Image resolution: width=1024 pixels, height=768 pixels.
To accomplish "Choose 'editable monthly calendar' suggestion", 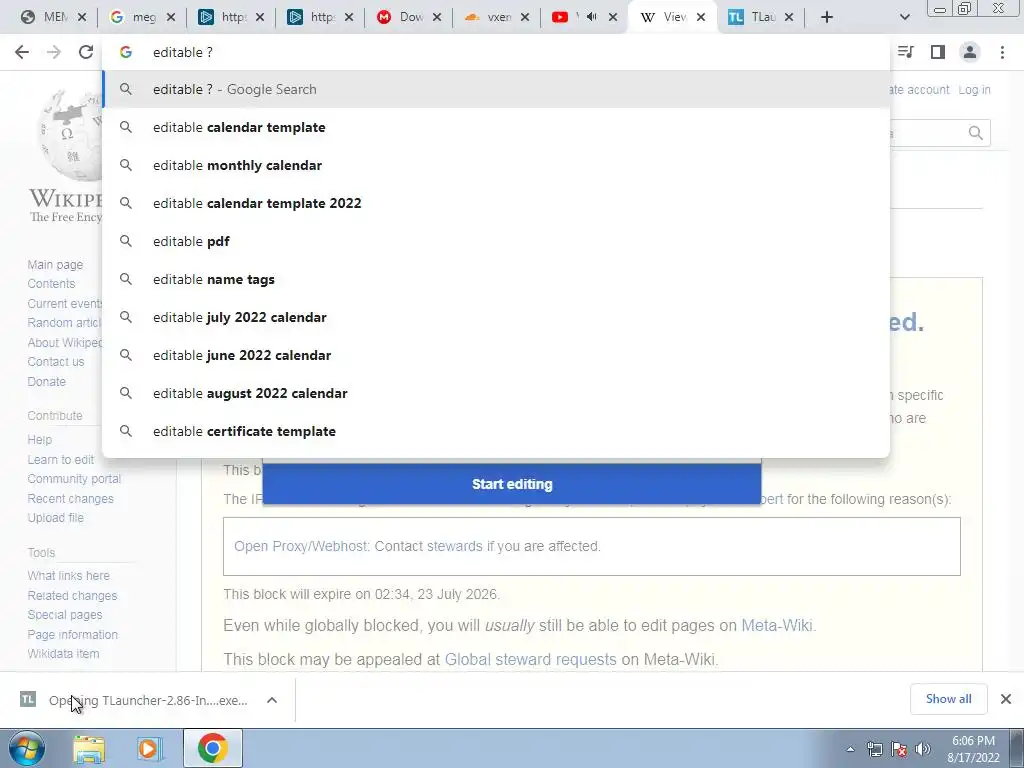I will (x=496, y=165).
